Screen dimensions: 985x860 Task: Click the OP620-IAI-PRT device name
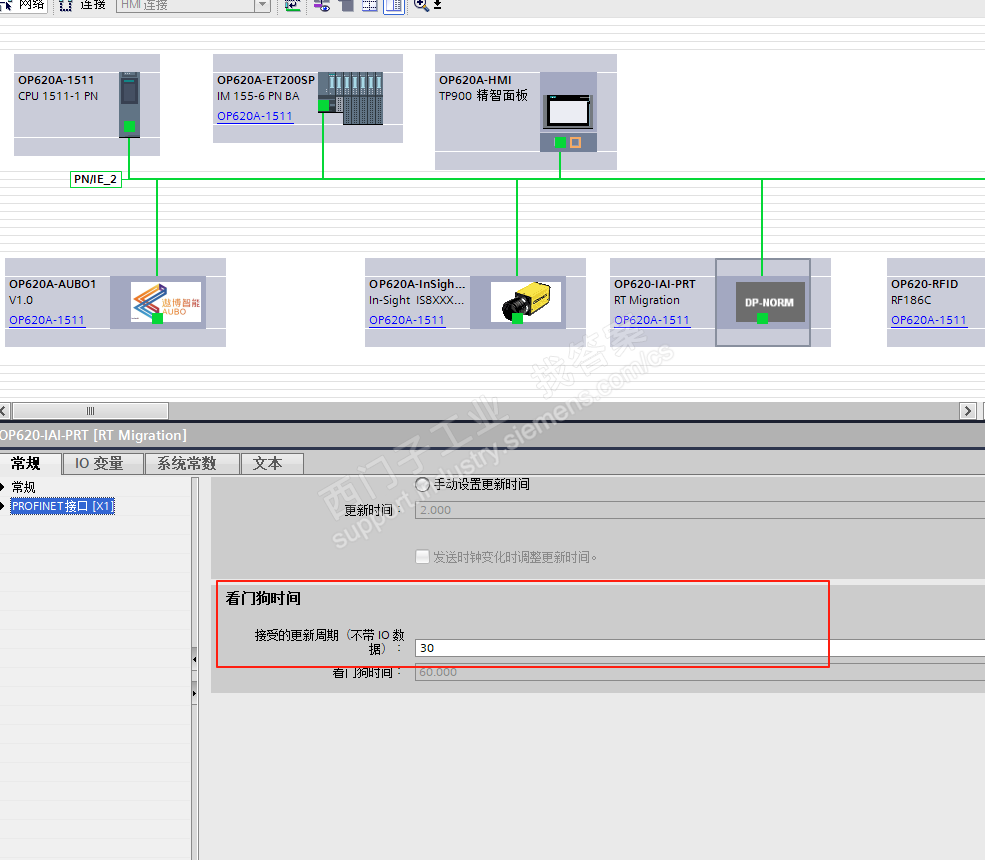coord(655,285)
